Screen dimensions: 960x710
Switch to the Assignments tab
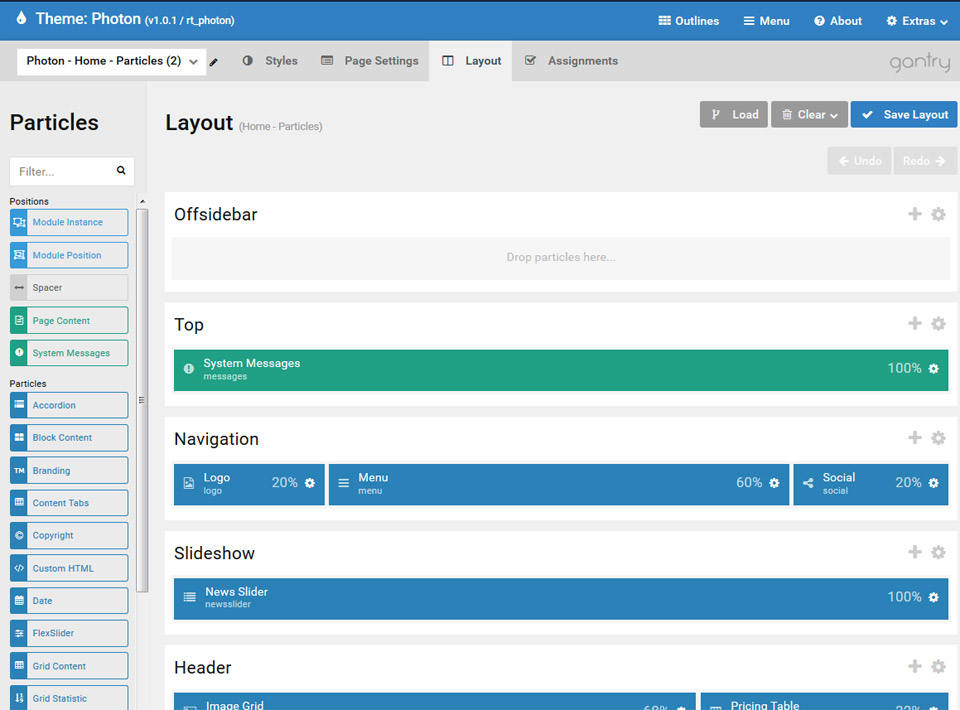pyautogui.click(x=571, y=61)
